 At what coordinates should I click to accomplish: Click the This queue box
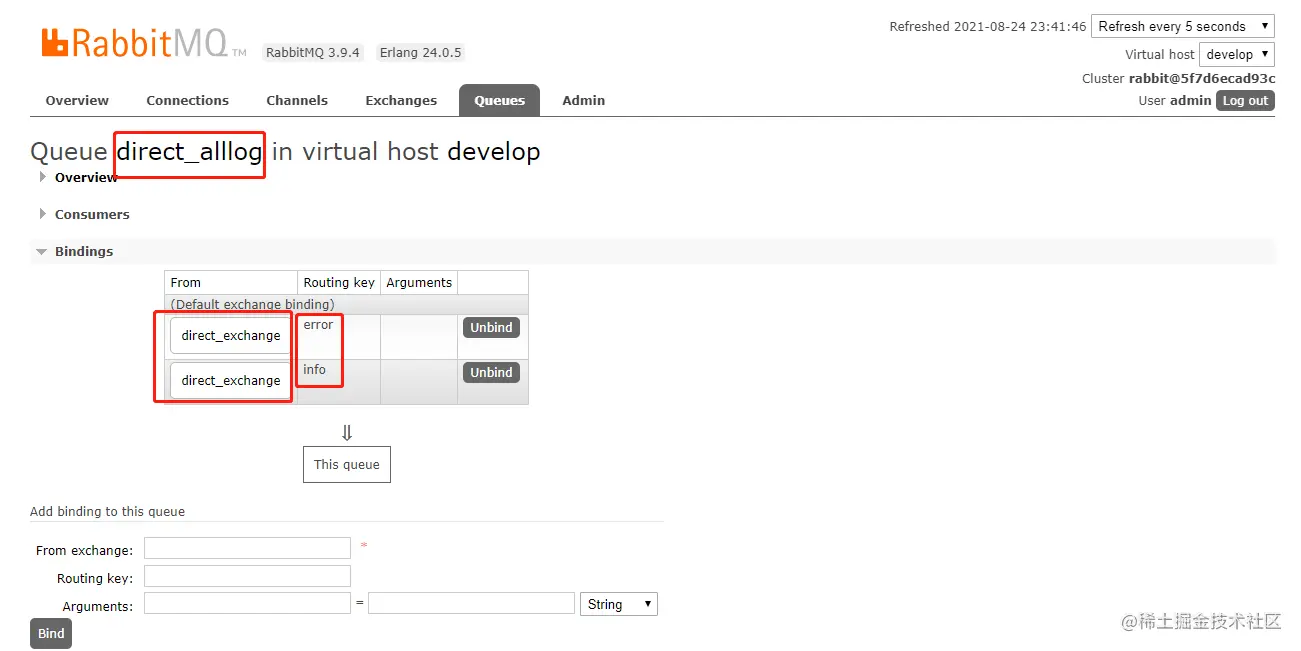point(347,464)
